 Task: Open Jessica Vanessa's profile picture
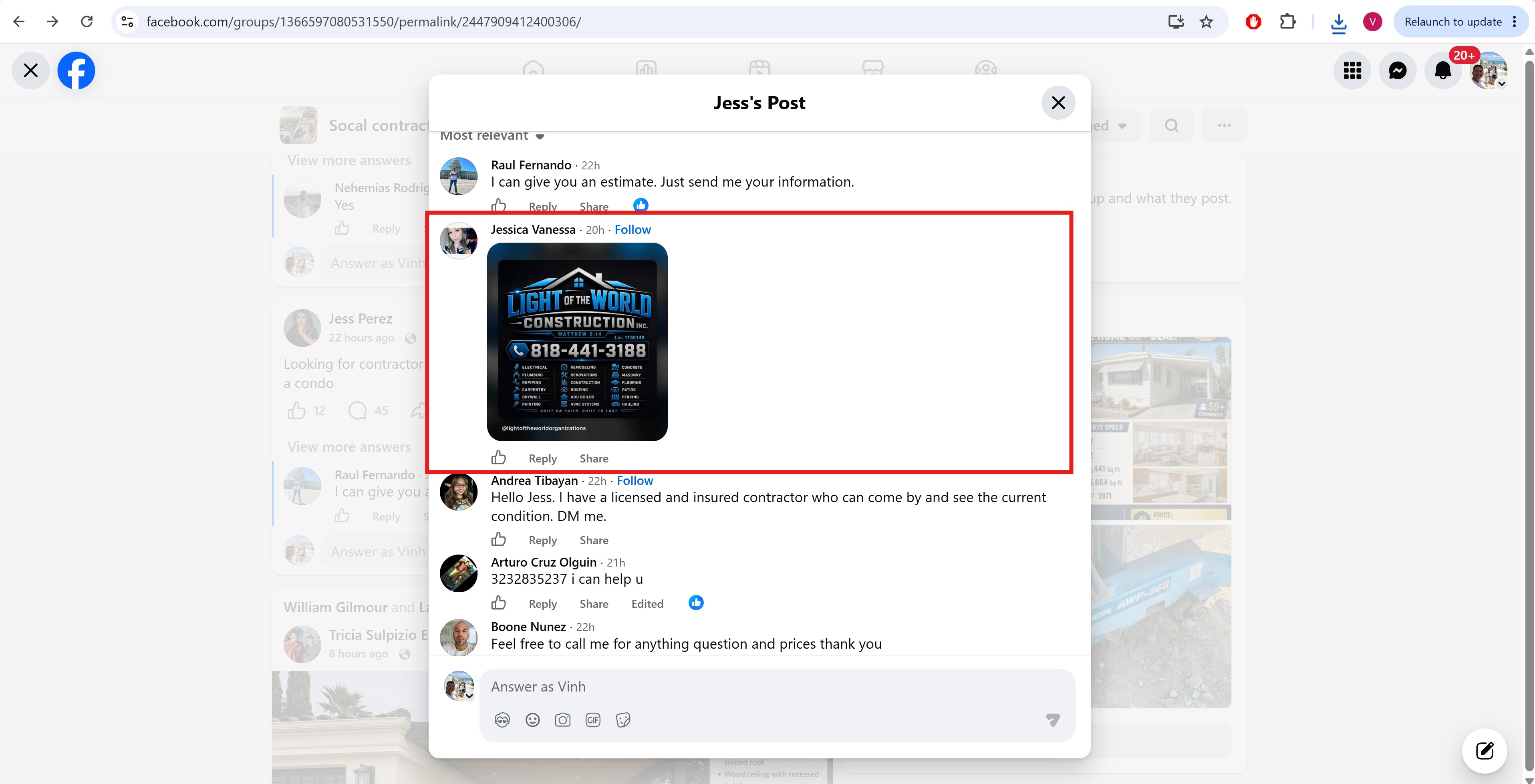coord(458,241)
